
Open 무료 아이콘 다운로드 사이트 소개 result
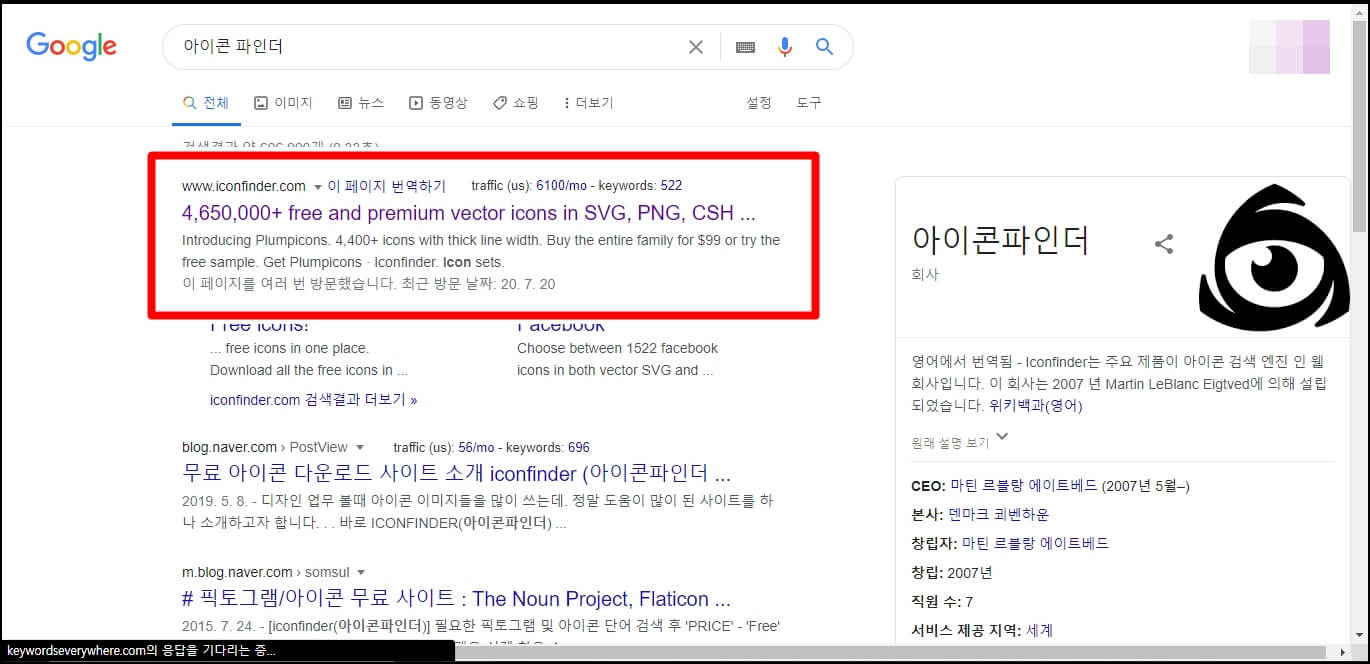(x=456, y=473)
